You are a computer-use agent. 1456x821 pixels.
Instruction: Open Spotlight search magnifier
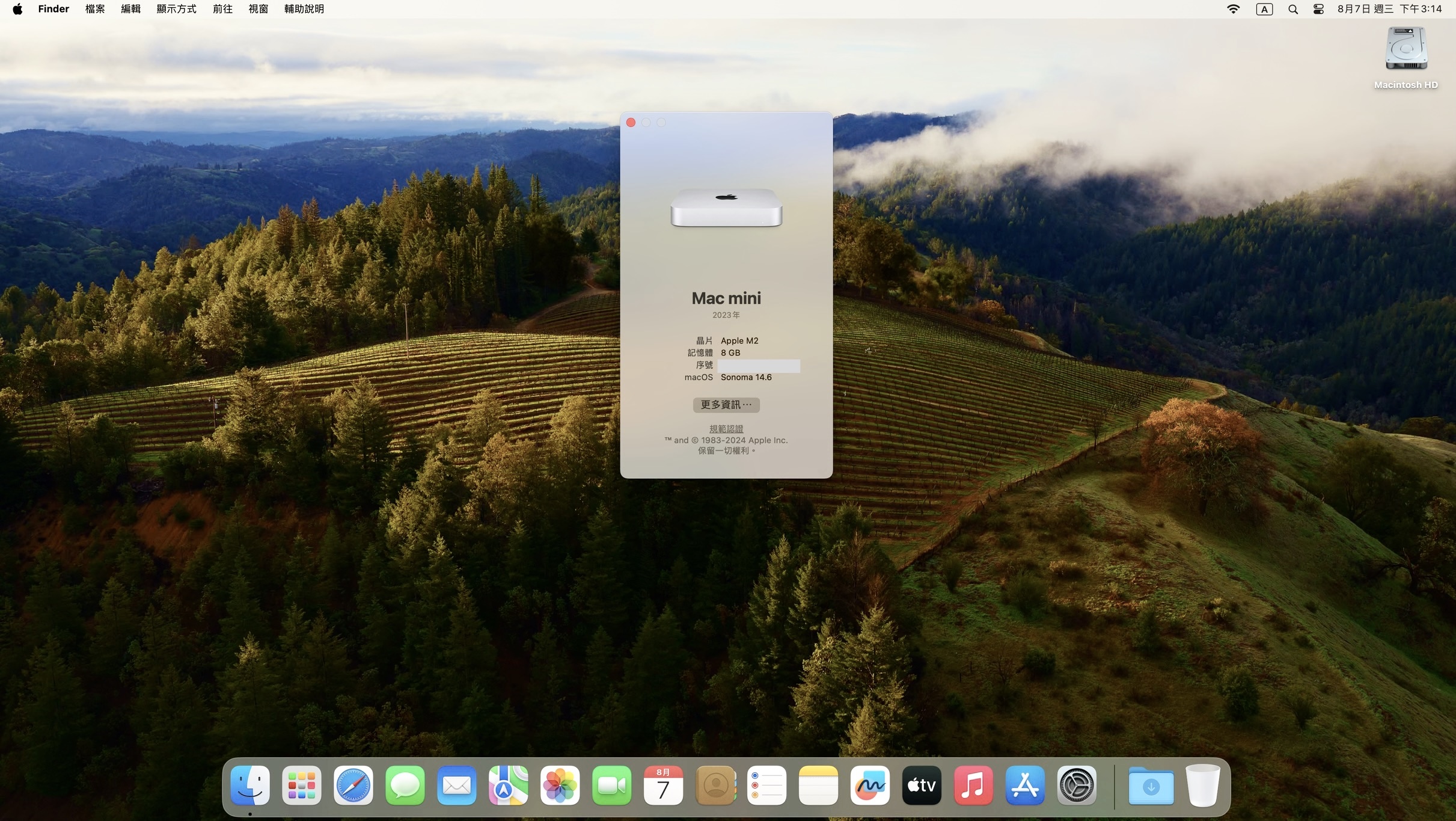click(x=1293, y=9)
